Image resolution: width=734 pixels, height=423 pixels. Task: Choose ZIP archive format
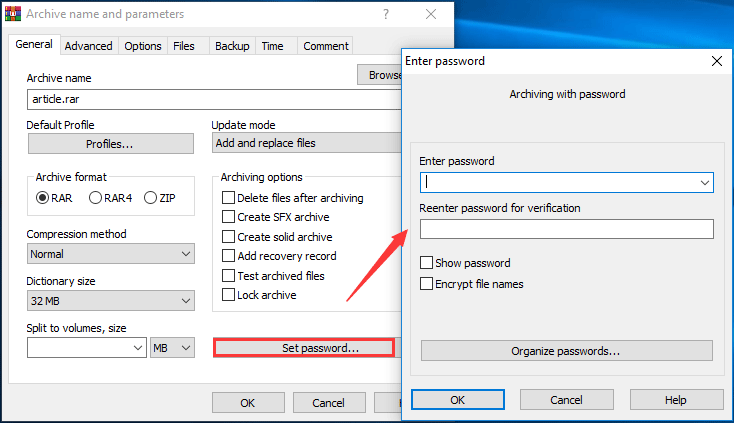point(151,198)
